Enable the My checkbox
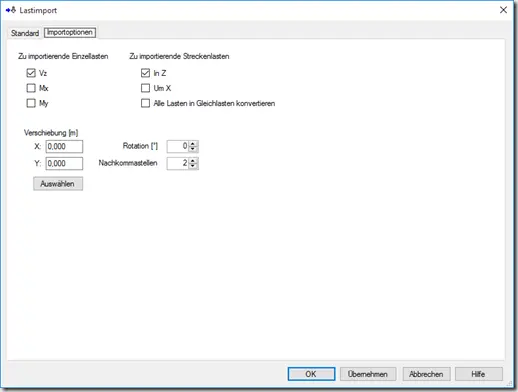 click(x=31, y=103)
